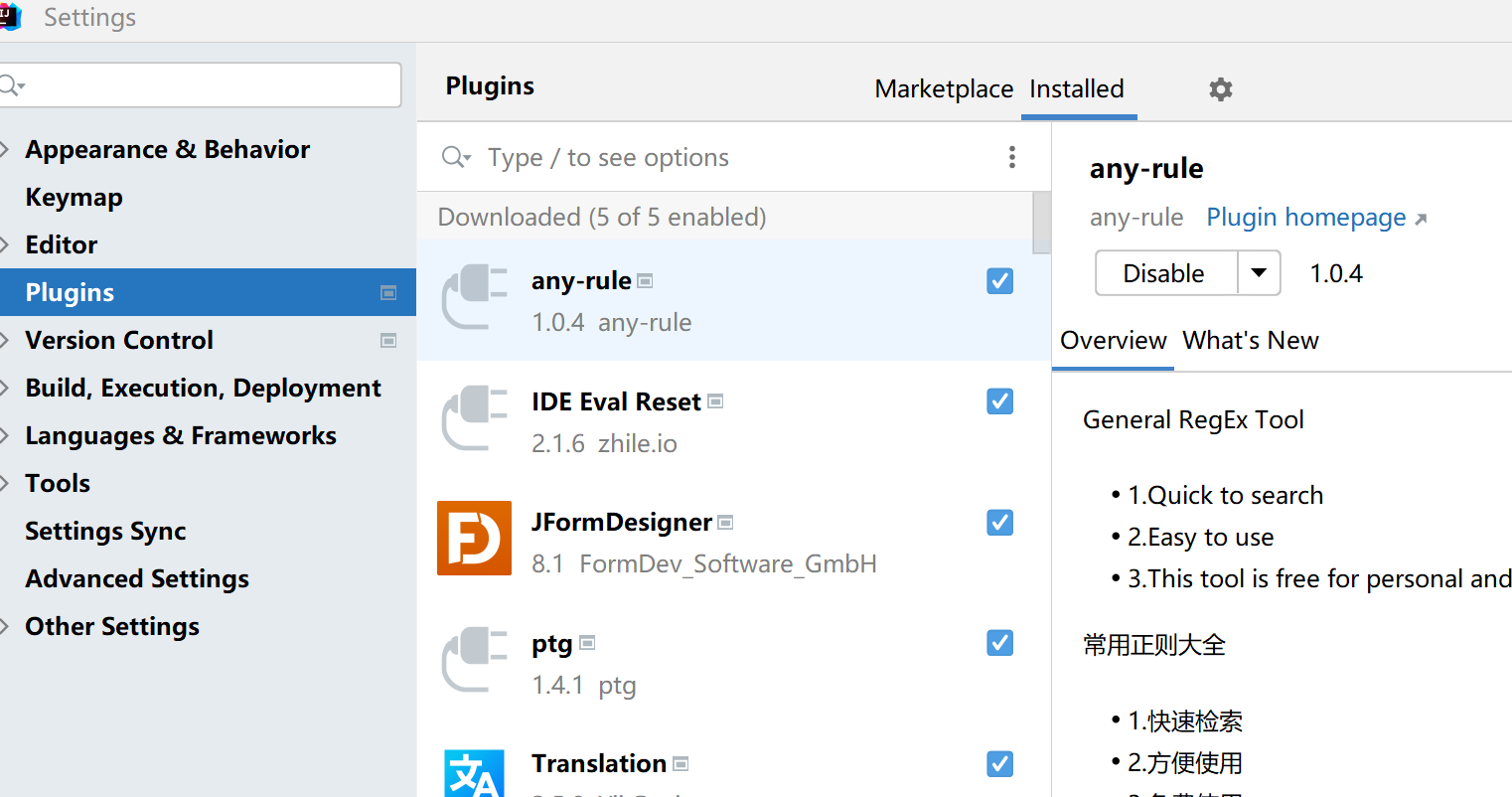The width and height of the screenshot is (1512, 797).
Task: Select the Translation plugin row
Action: coord(734,761)
